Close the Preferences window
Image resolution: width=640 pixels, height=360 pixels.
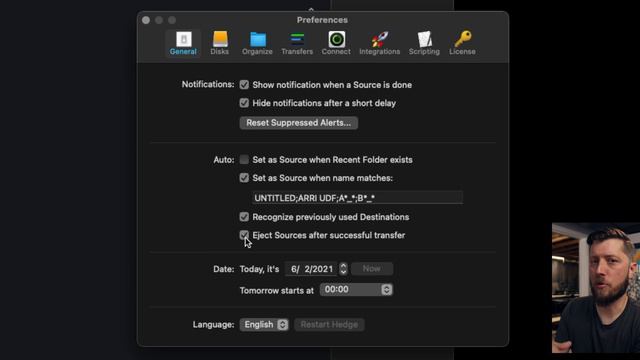[146, 20]
